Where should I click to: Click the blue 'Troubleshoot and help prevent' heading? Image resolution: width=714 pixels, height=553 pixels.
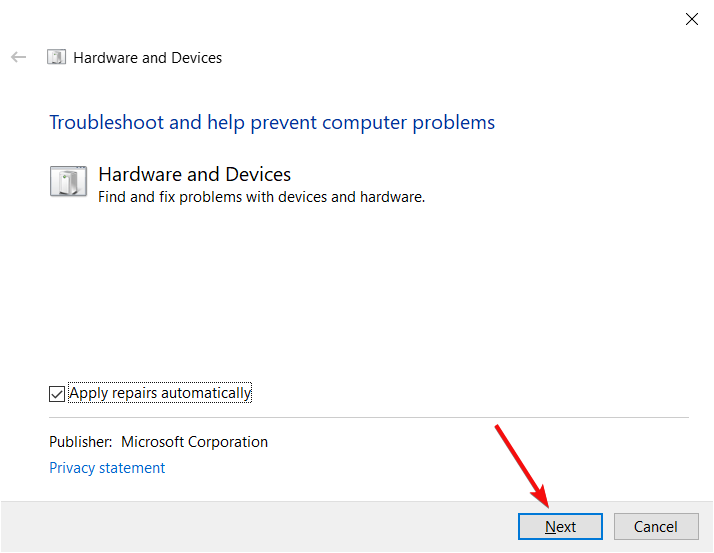[272, 123]
